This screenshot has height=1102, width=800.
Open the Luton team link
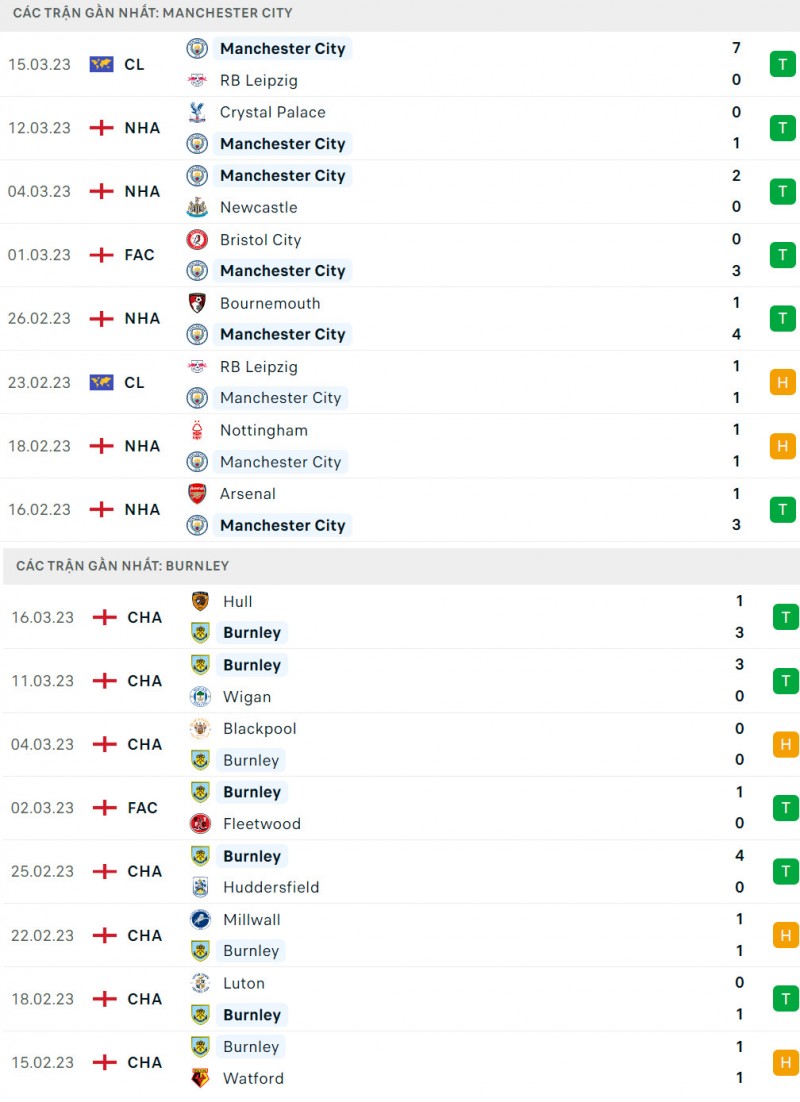(x=244, y=983)
